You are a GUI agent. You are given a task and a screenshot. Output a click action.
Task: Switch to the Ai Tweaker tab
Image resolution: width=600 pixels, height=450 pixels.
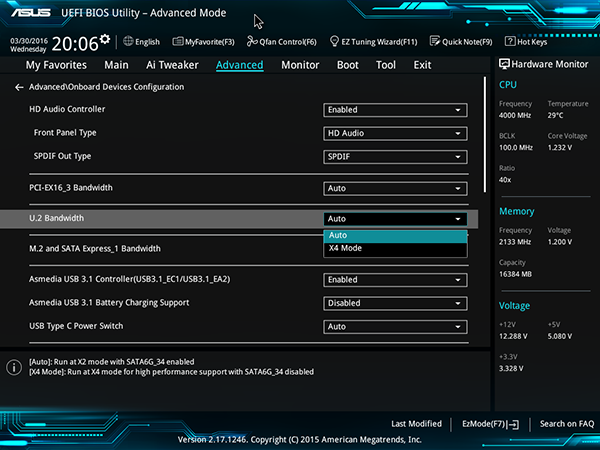[x=172, y=65]
